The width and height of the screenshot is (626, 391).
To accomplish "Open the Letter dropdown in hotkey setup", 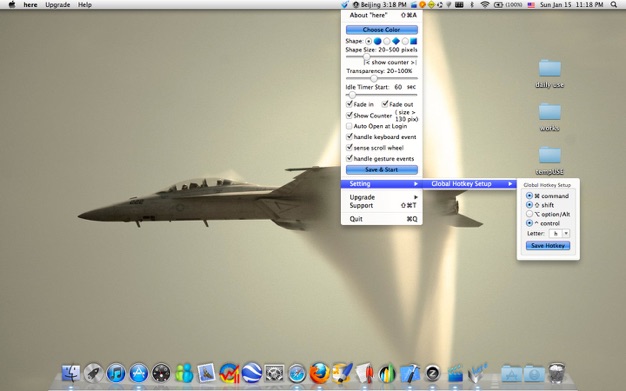I will pyautogui.click(x=560, y=234).
